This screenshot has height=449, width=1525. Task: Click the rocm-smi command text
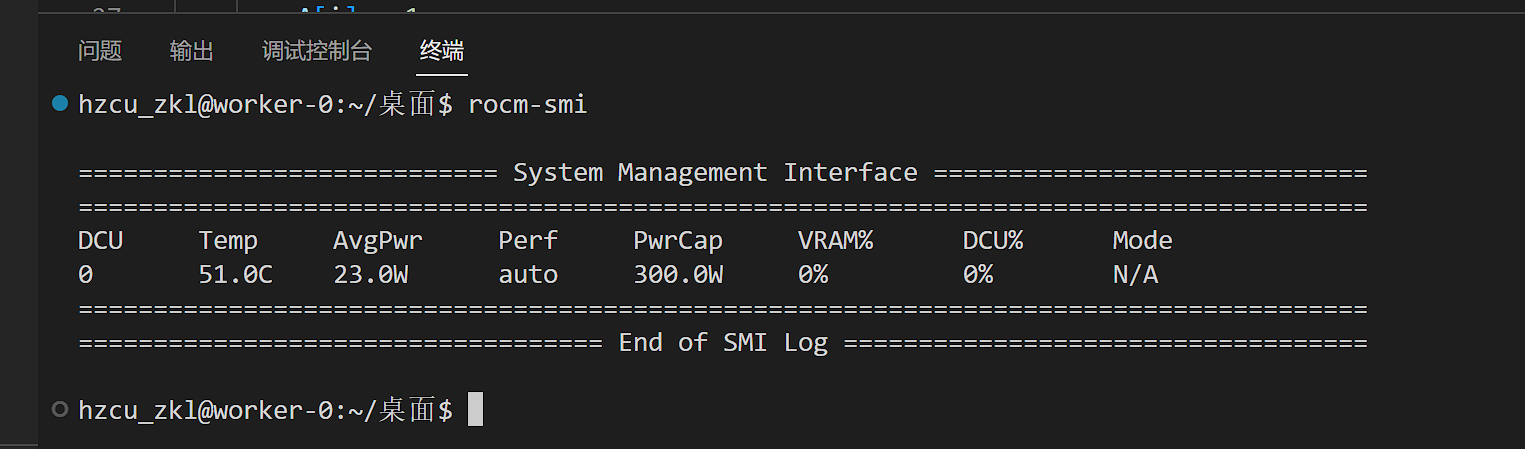point(527,104)
